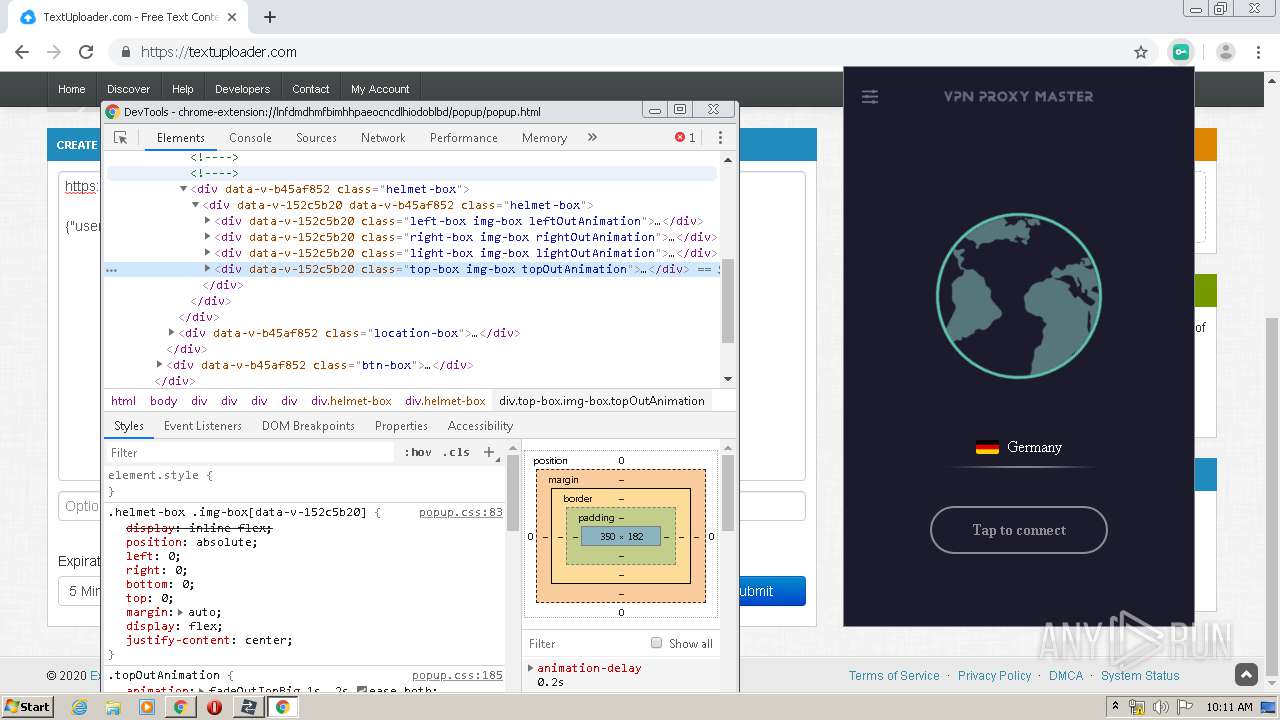Expand the location-box div node
The height and width of the screenshot is (720, 1280).
[172, 333]
